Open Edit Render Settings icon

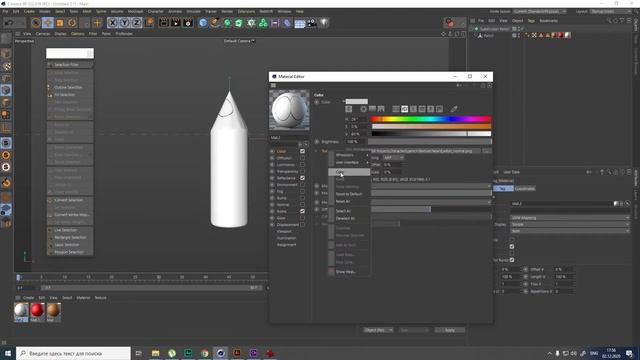pos(188,23)
